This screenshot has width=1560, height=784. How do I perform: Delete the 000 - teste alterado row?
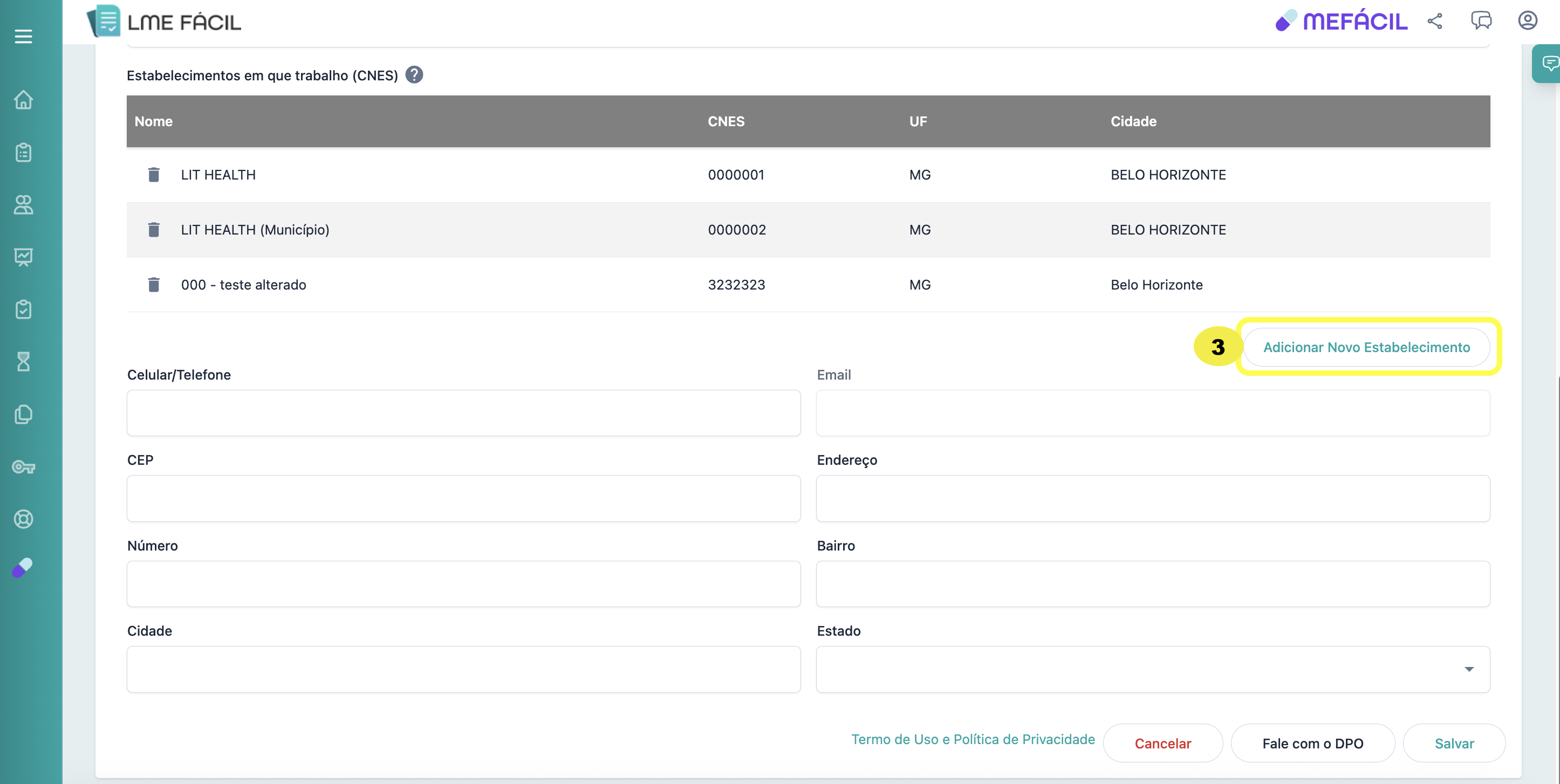(x=154, y=285)
